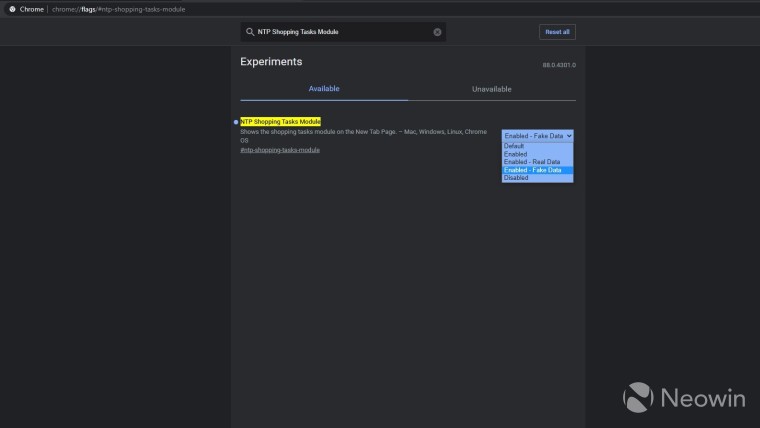Click the highlighted NTP Shopping Tasks Module title
760x428 pixels.
click(280, 122)
